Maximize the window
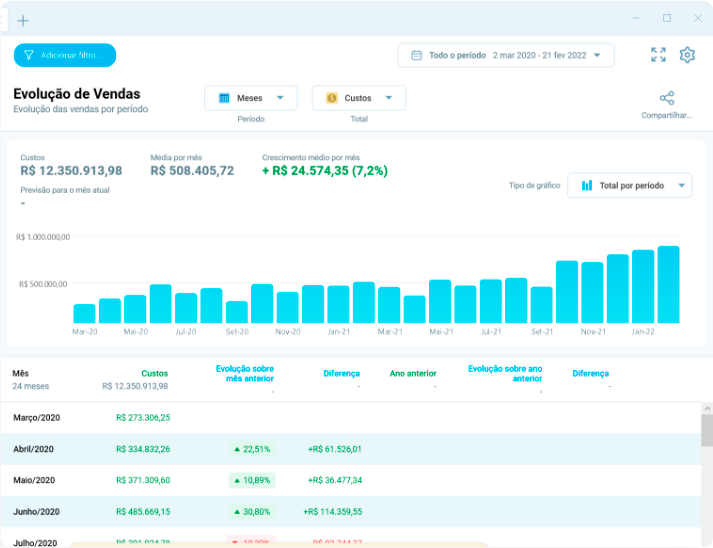This screenshot has height=548, width=713. pyautogui.click(x=667, y=18)
